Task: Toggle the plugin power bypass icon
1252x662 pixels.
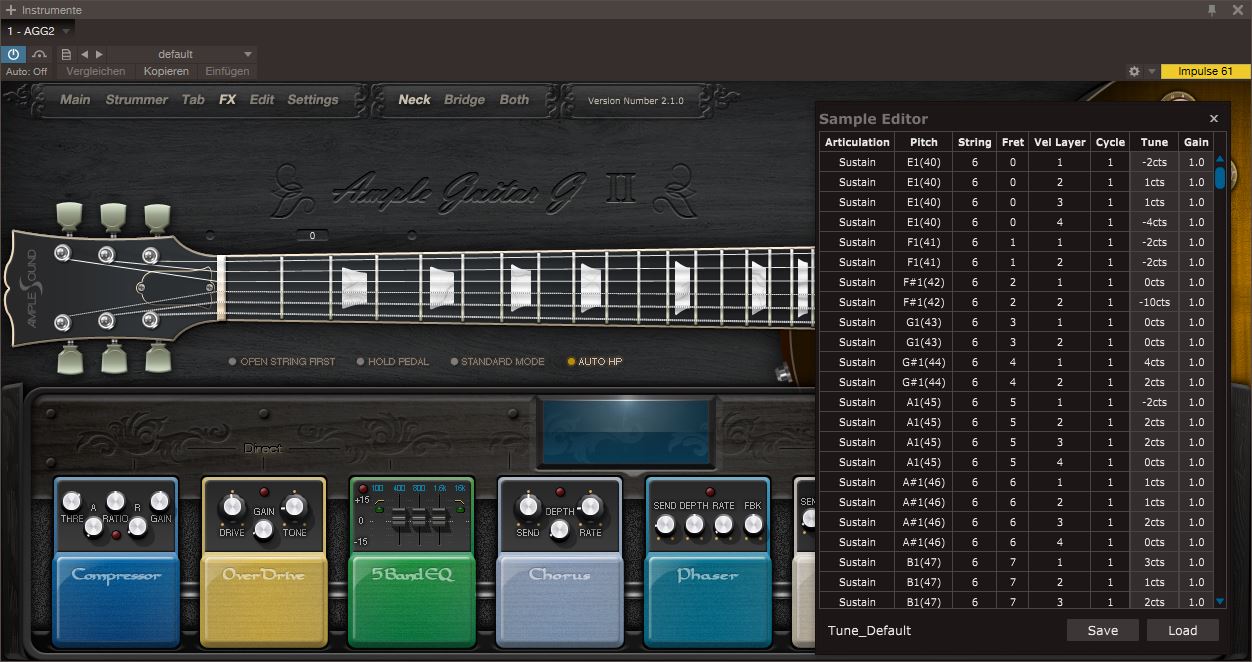Action: (x=13, y=54)
